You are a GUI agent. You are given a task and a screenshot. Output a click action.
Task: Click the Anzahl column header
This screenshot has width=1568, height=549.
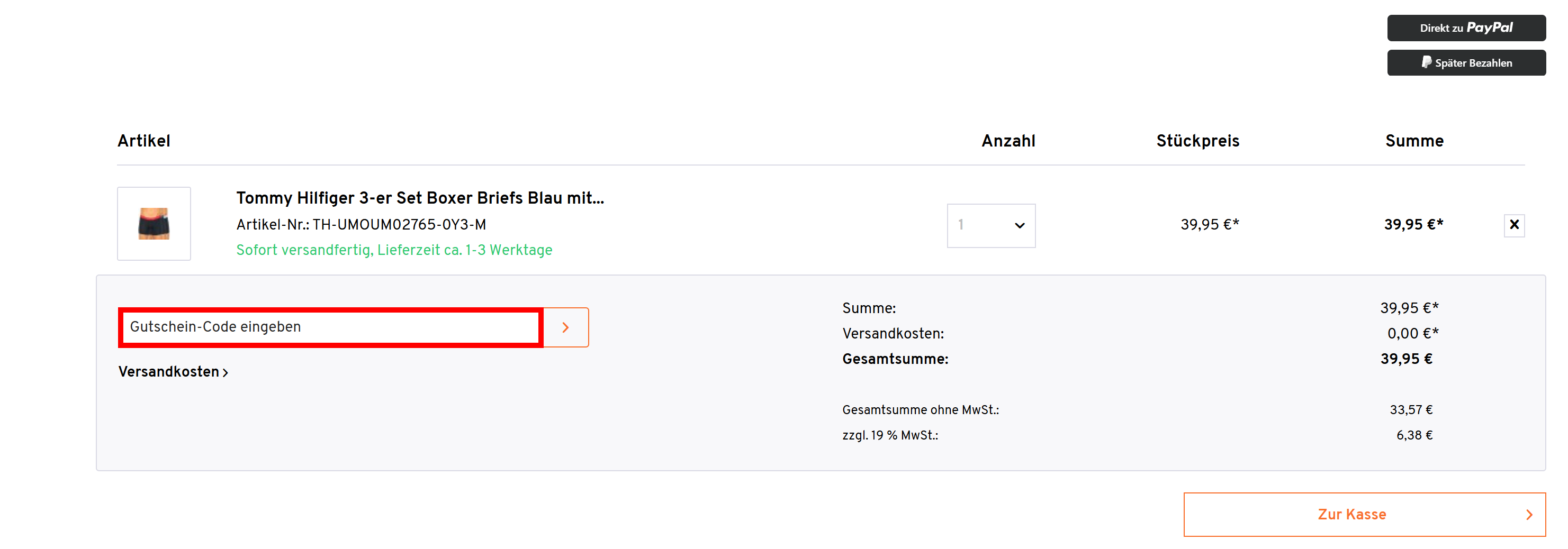tap(1008, 141)
